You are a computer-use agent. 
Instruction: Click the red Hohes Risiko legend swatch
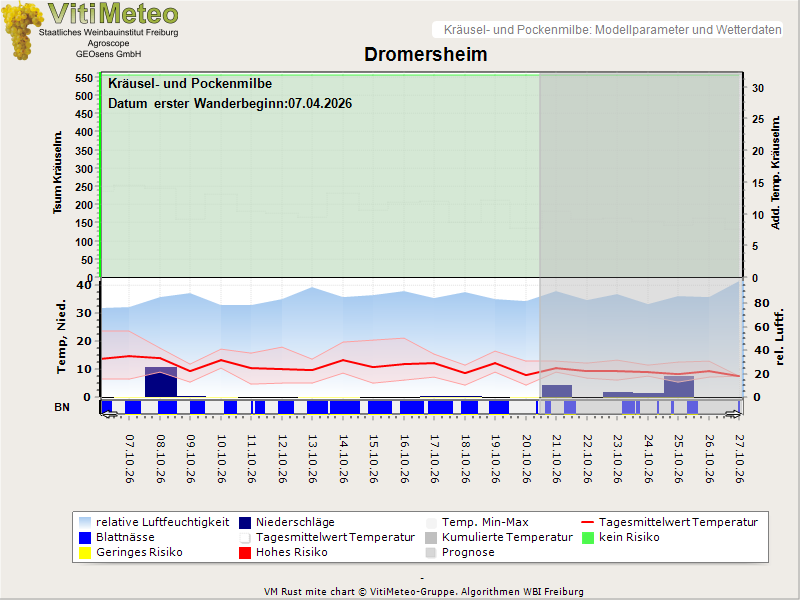coord(245,553)
